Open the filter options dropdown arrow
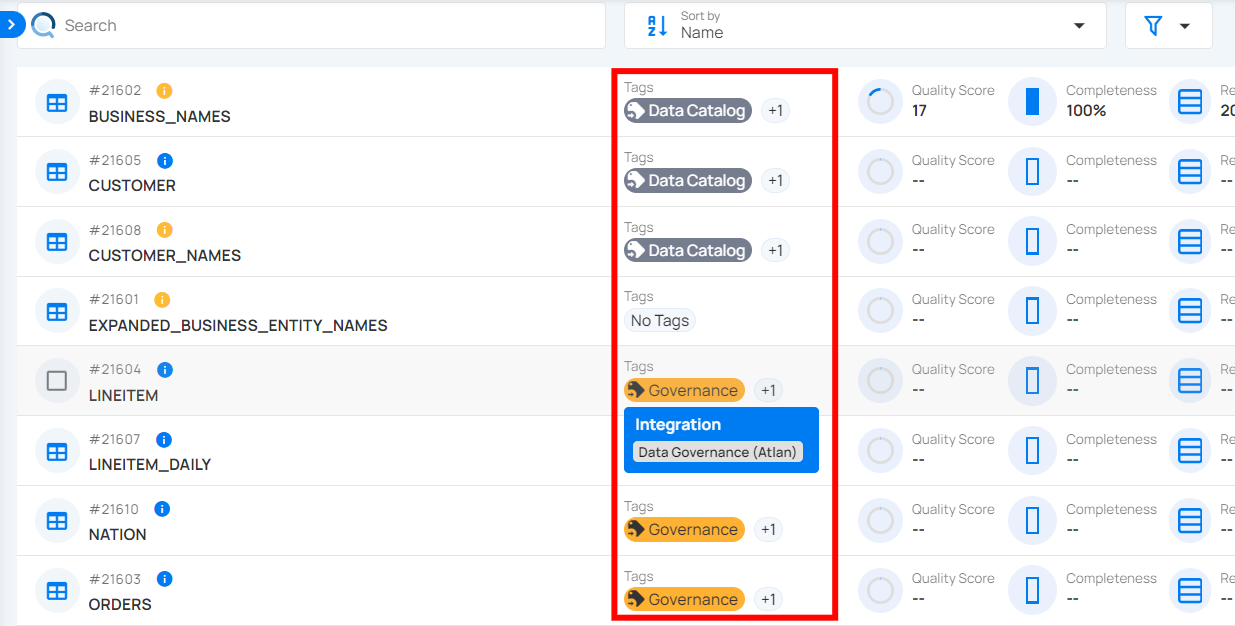Viewport: 1235px width, 626px height. tap(1183, 25)
